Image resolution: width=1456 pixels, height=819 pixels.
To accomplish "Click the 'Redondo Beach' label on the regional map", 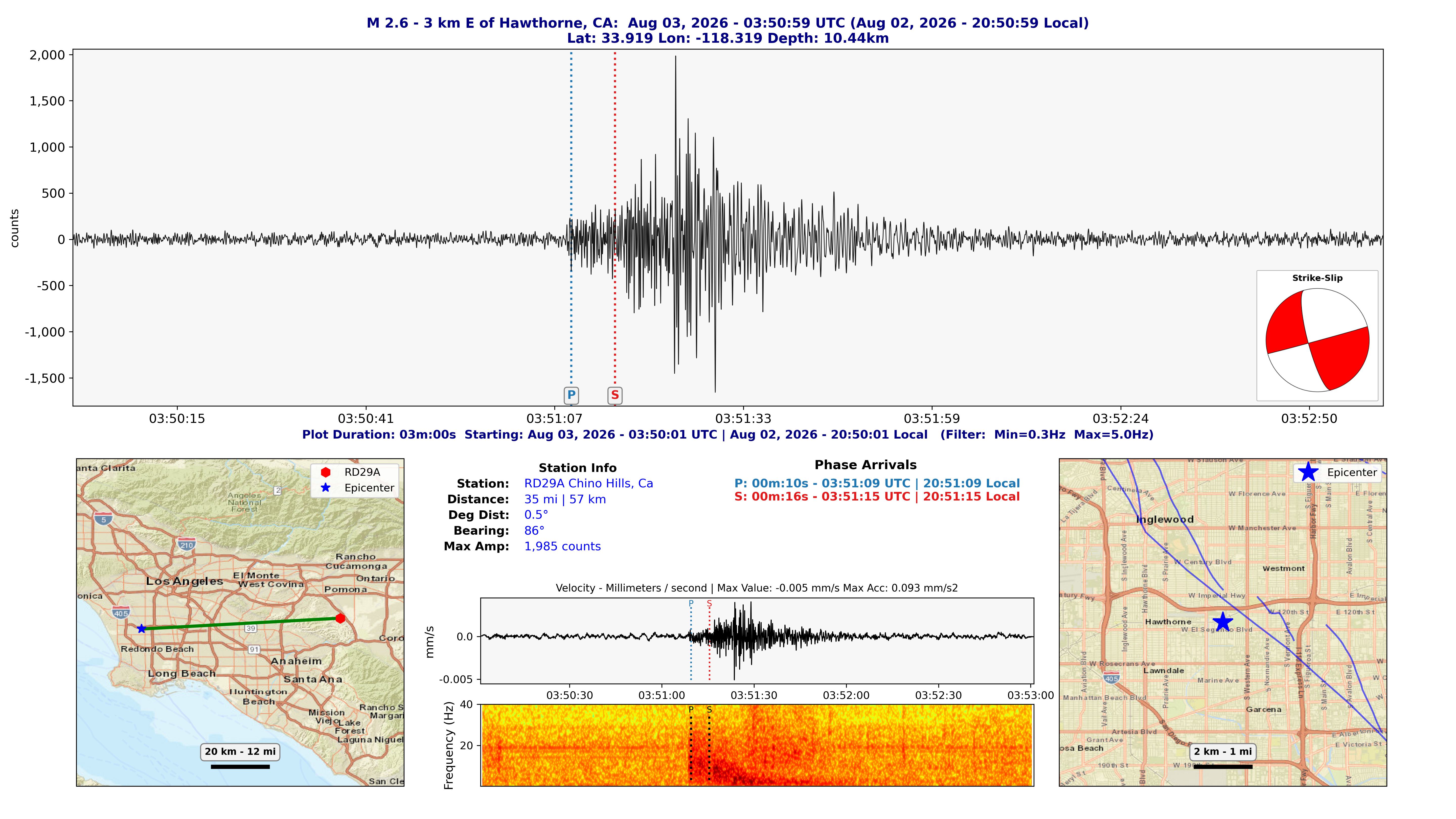I will [x=157, y=649].
